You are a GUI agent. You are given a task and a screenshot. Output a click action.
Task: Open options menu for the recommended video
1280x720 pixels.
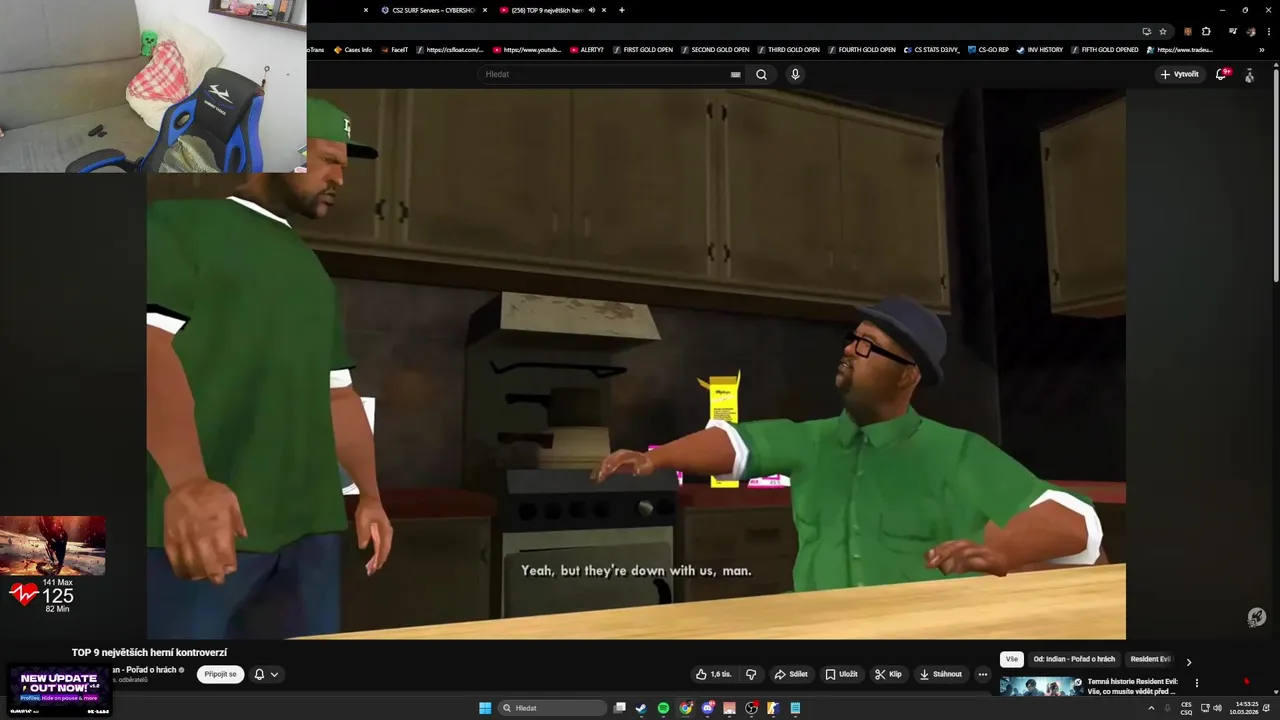1197,683
